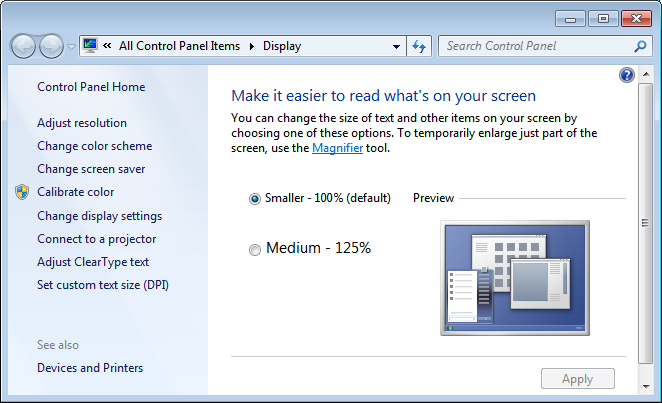
Task: Open Adjust ClearType text
Action: coord(93,262)
